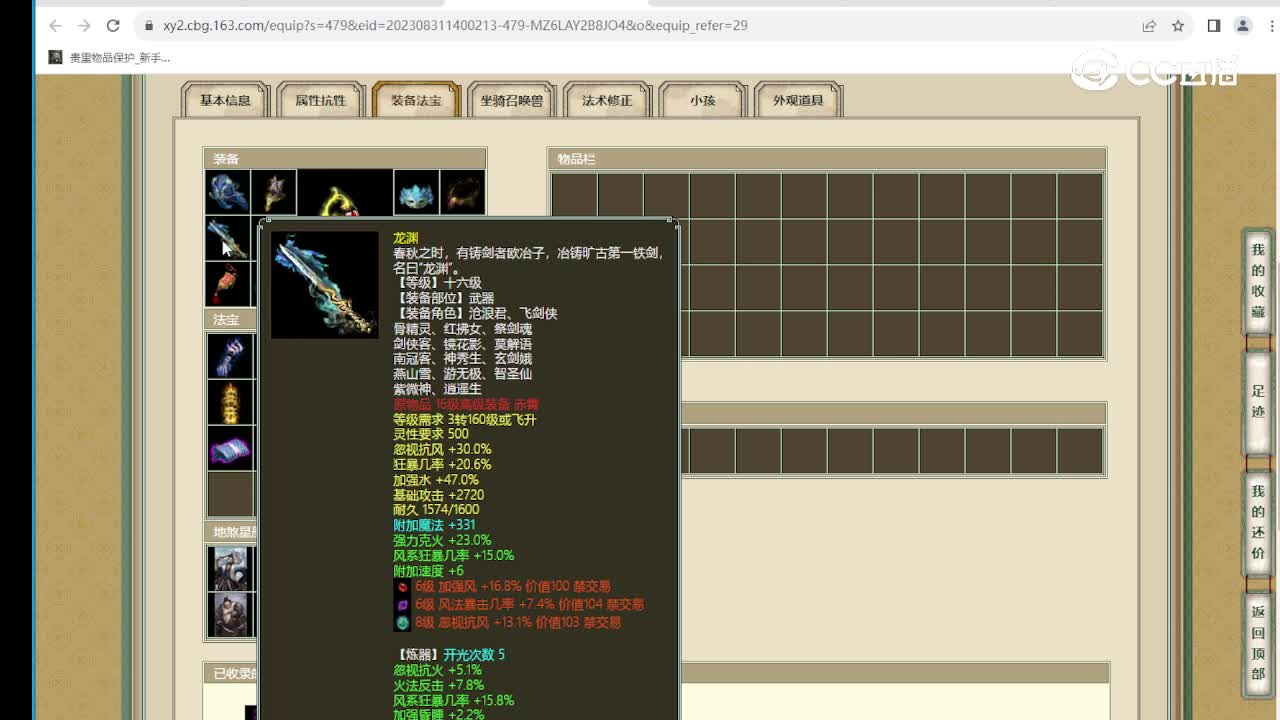
Task: Open the browser three-dot menu
Action: pos(1270,26)
